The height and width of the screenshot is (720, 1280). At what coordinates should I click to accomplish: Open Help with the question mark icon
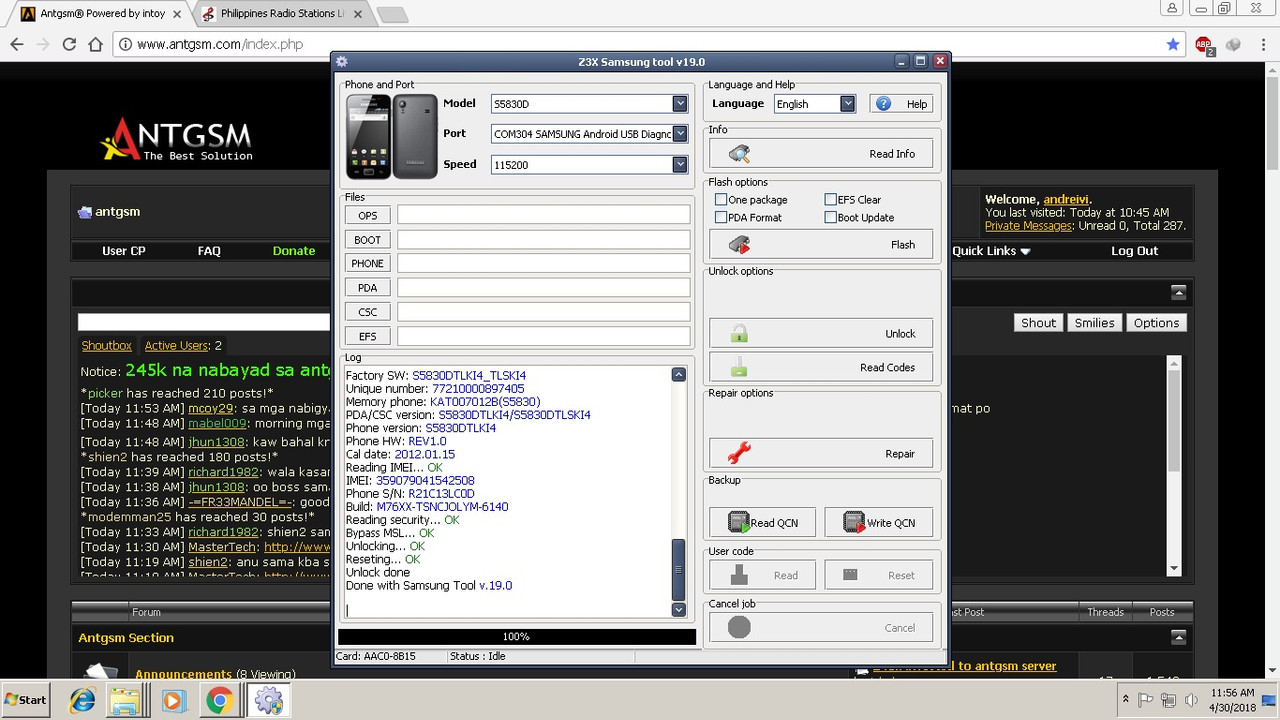(901, 104)
